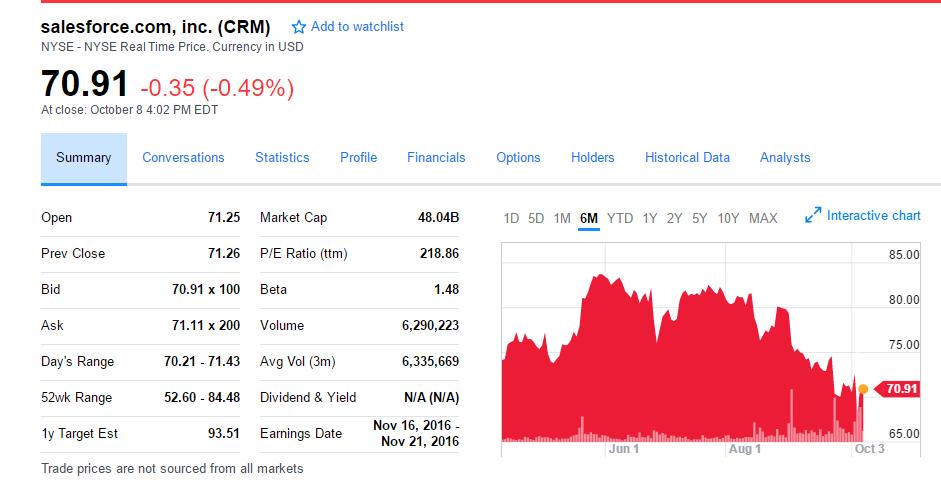Switch chart to 1Y range
Screen dimensions: 941x493
click(650, 218)
